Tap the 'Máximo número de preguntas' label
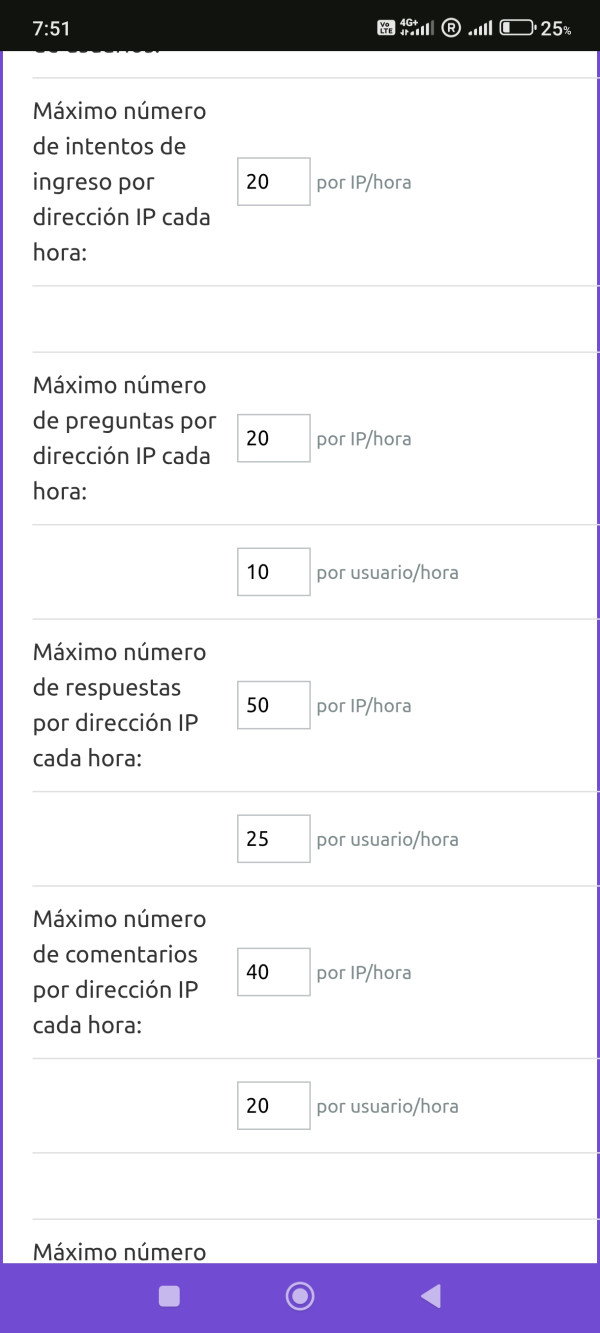This screenshot has height=1333, width=600. [124, 438]
